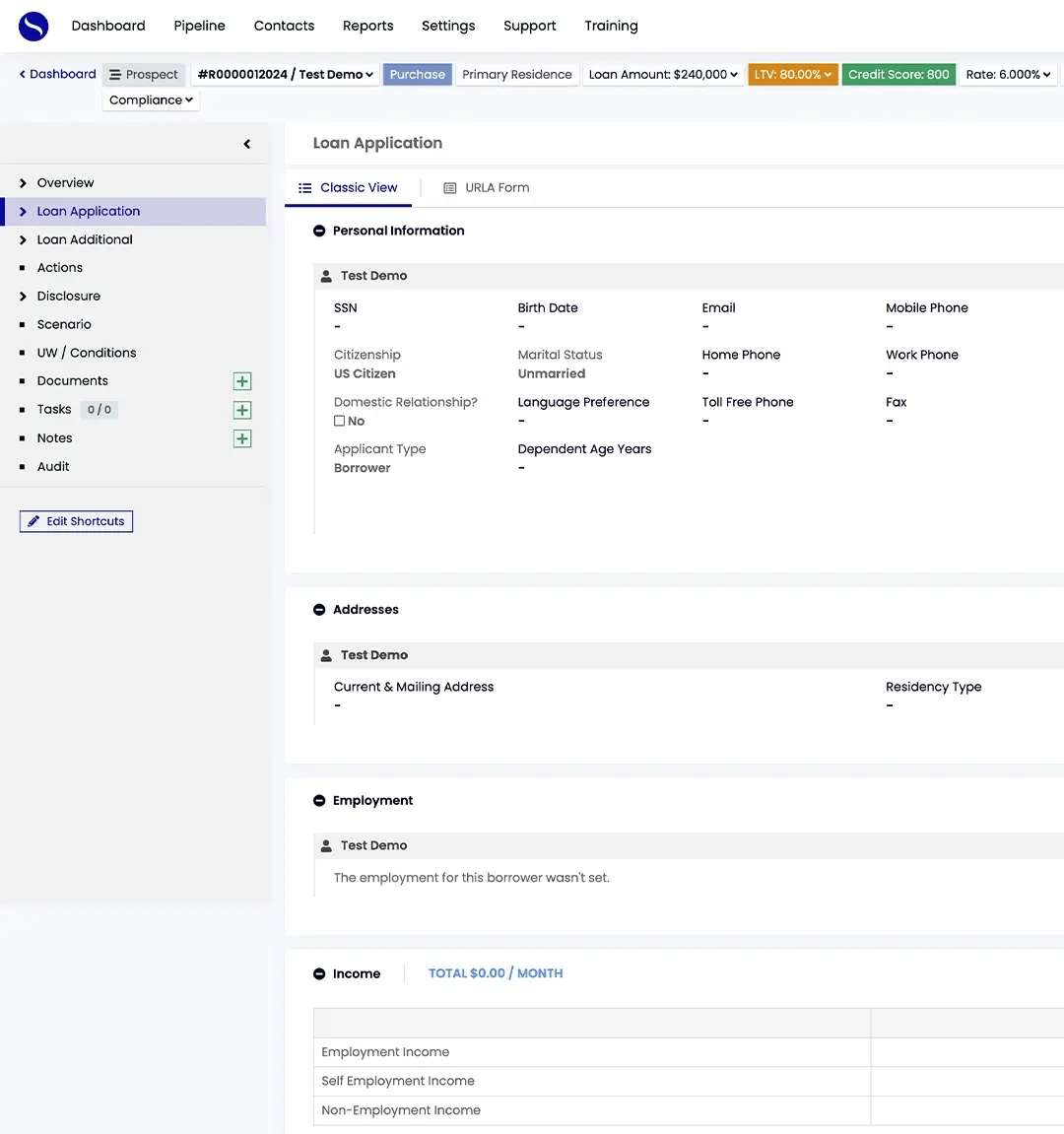1064x1134 pixels.
Task: Click the TOTAL $0.00 / MONTH text
Action: pyautogui.click(x=496, y=973)
